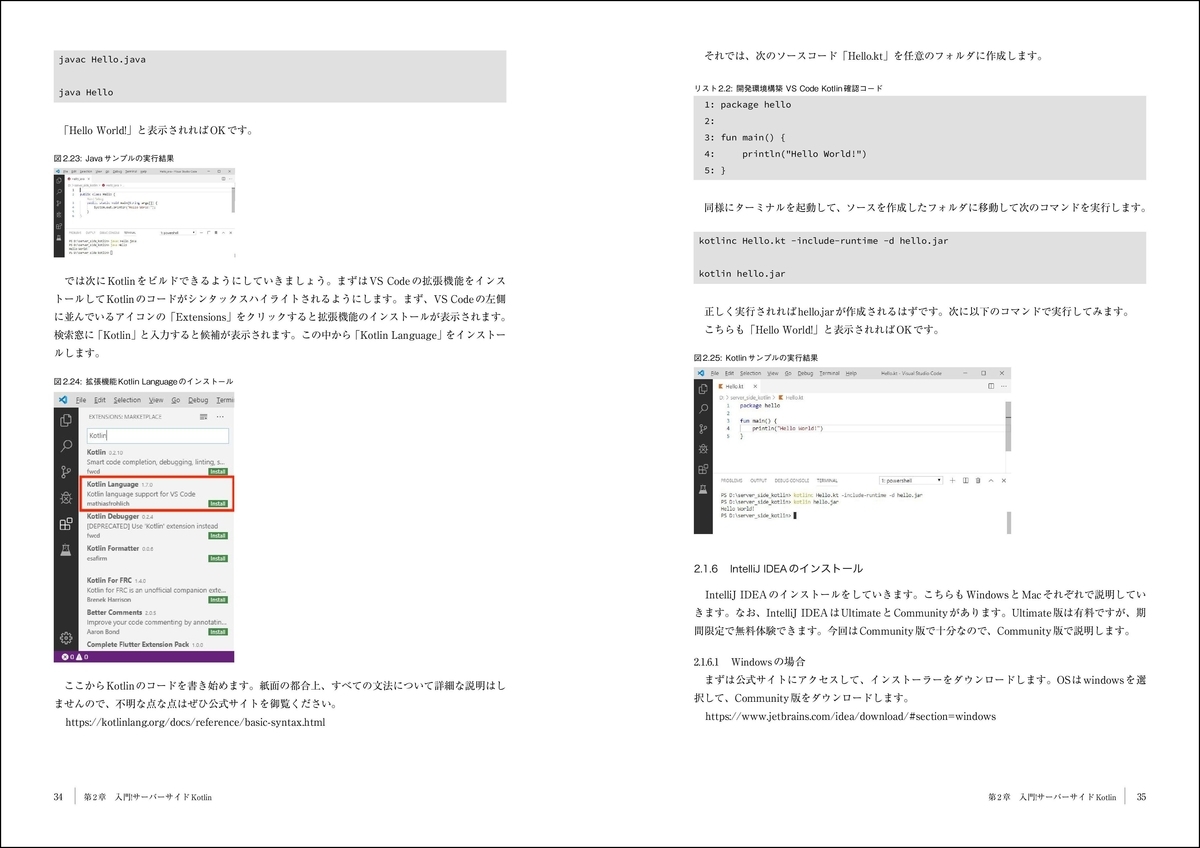Click '1: package hello' in code listing
The height and width of the screenshot is (848, 1200).
point(747,104)
